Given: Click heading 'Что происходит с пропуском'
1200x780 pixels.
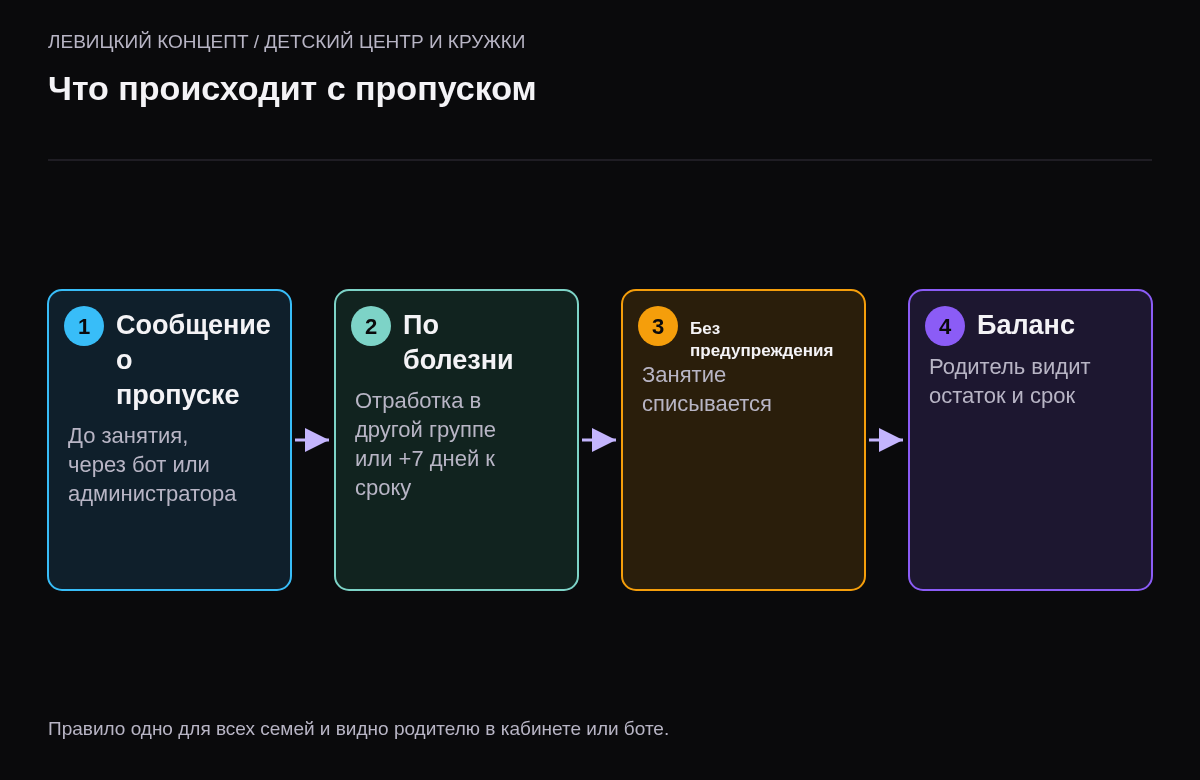Looking at the screenshot, I should coord(292,88).
